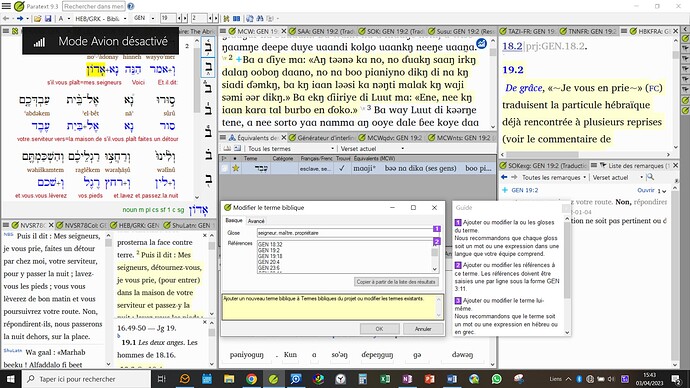The height and width of the screenshot is (388, 690).
Task: Open Windows Start menu
Action: click(11, 379)
